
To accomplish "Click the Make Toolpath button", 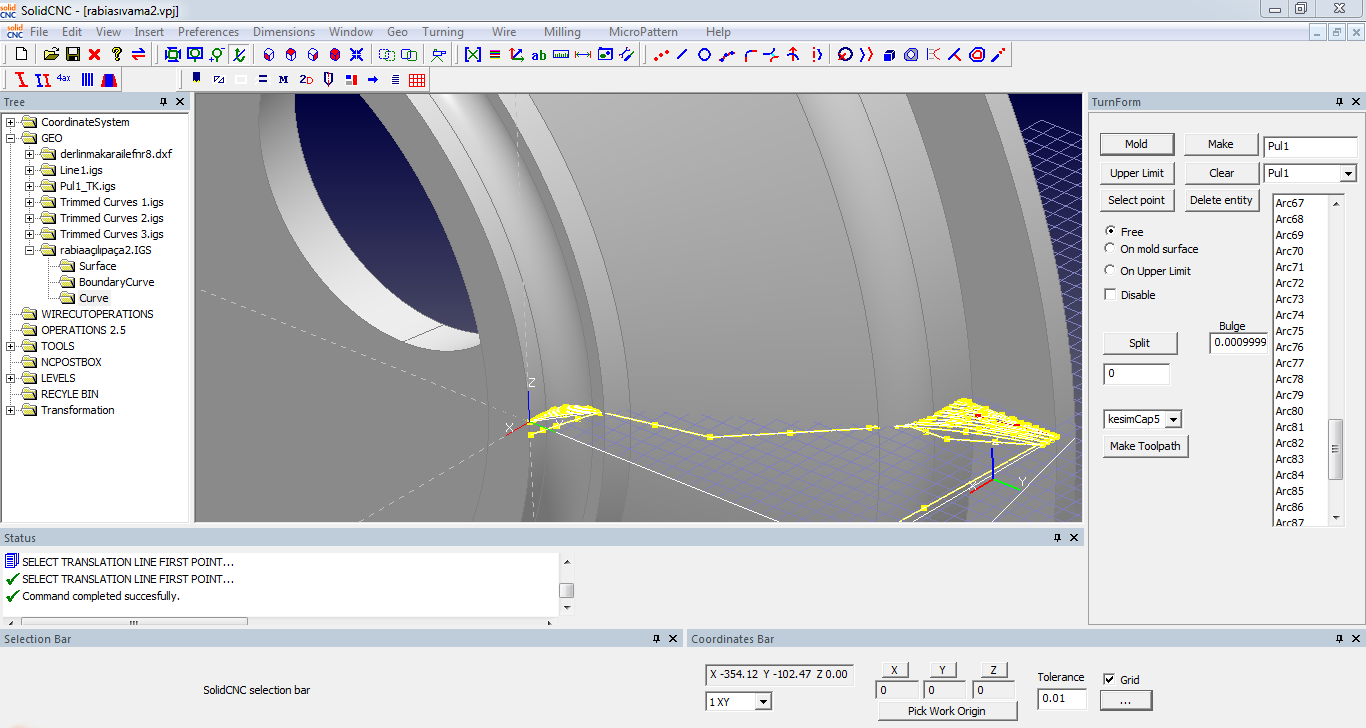I will [x=1145, y=446].
